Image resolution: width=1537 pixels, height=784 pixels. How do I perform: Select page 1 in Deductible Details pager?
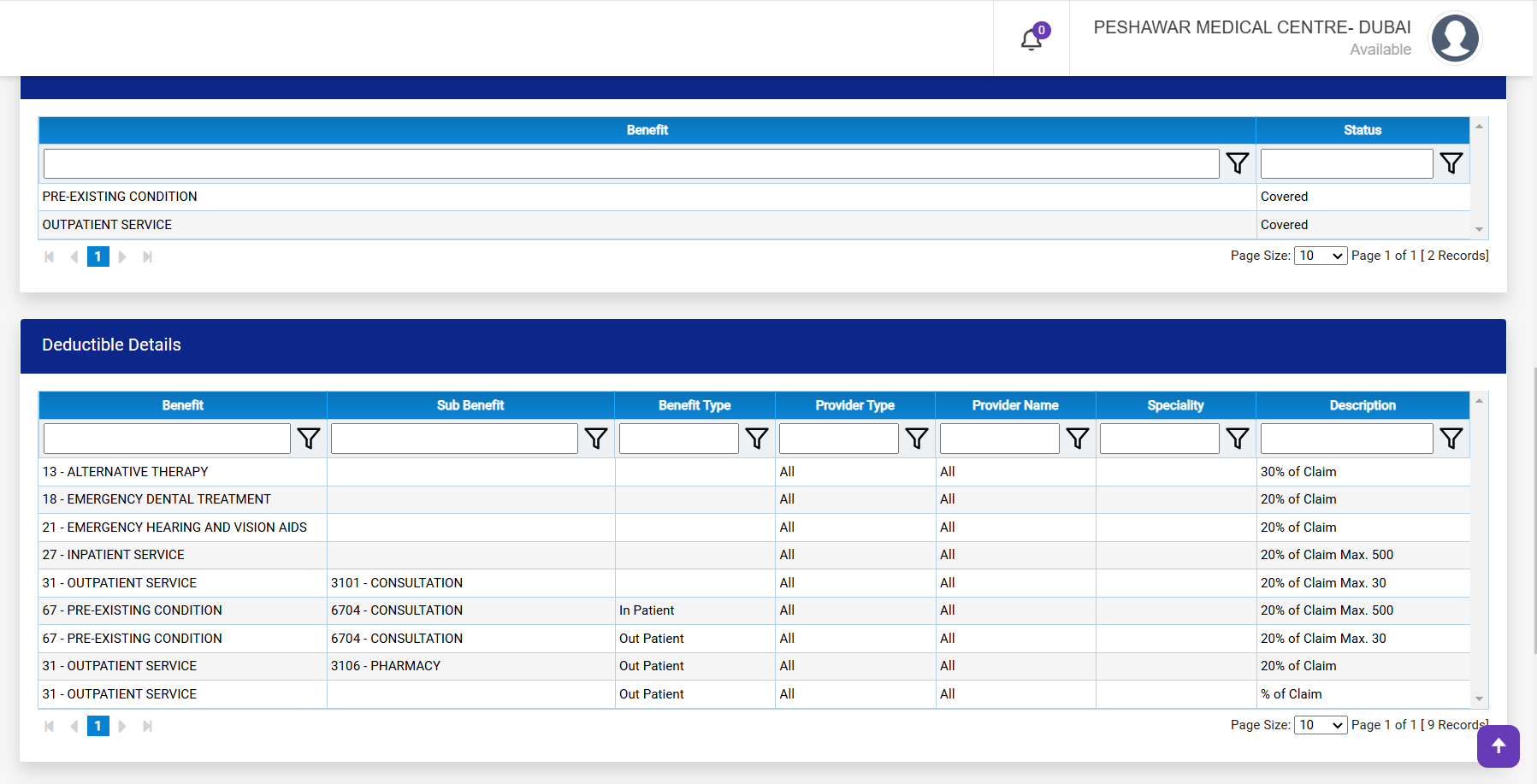point(98,726)
